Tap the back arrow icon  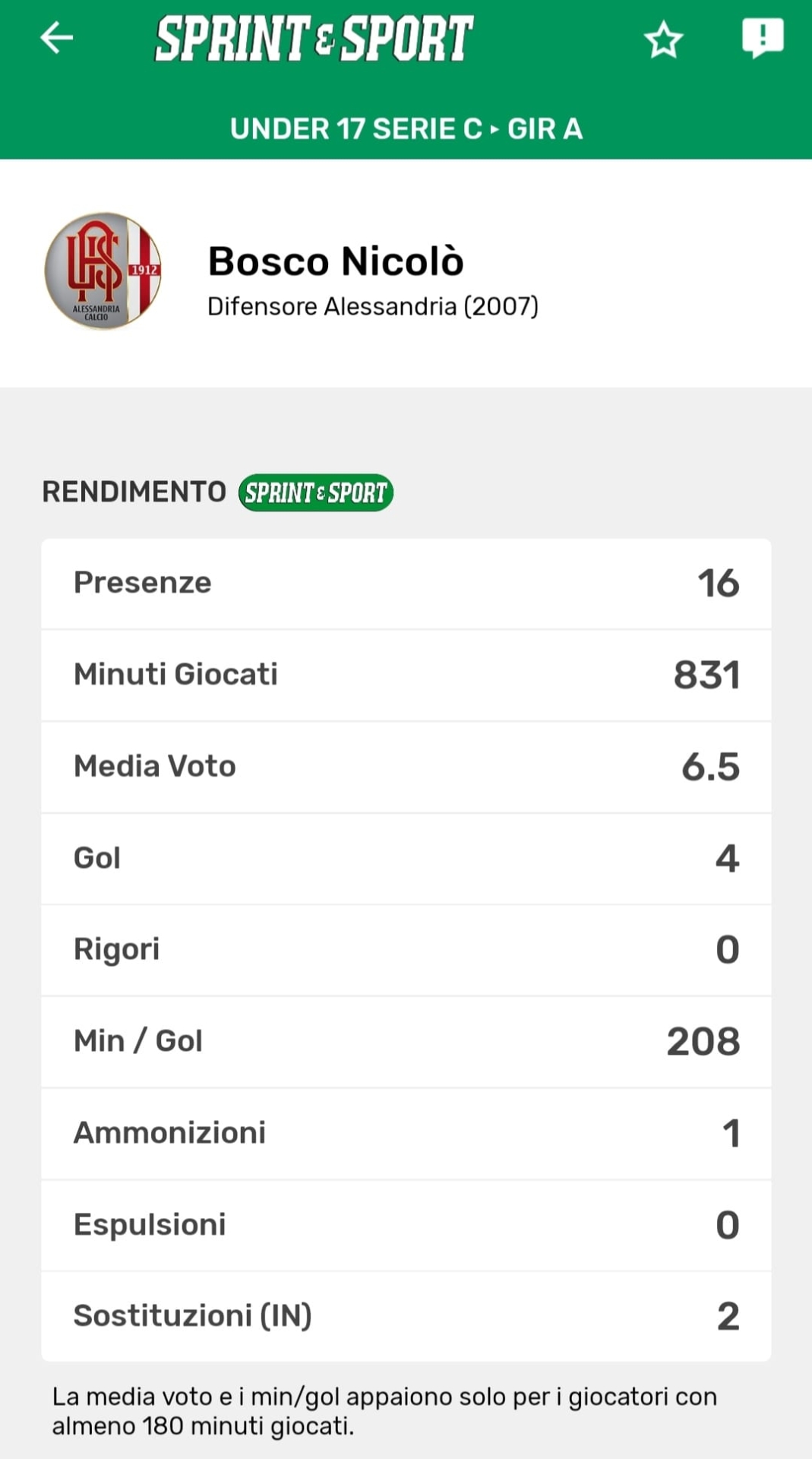click(x=57, y=37)
